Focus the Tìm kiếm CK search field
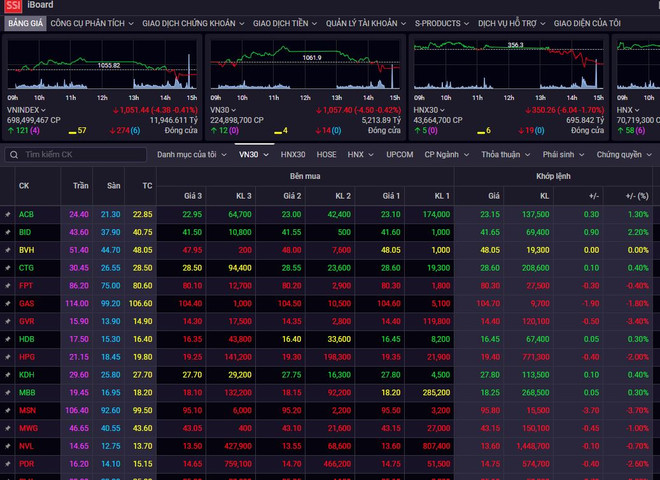The image size is (660, 480). (x=80, y=155)
